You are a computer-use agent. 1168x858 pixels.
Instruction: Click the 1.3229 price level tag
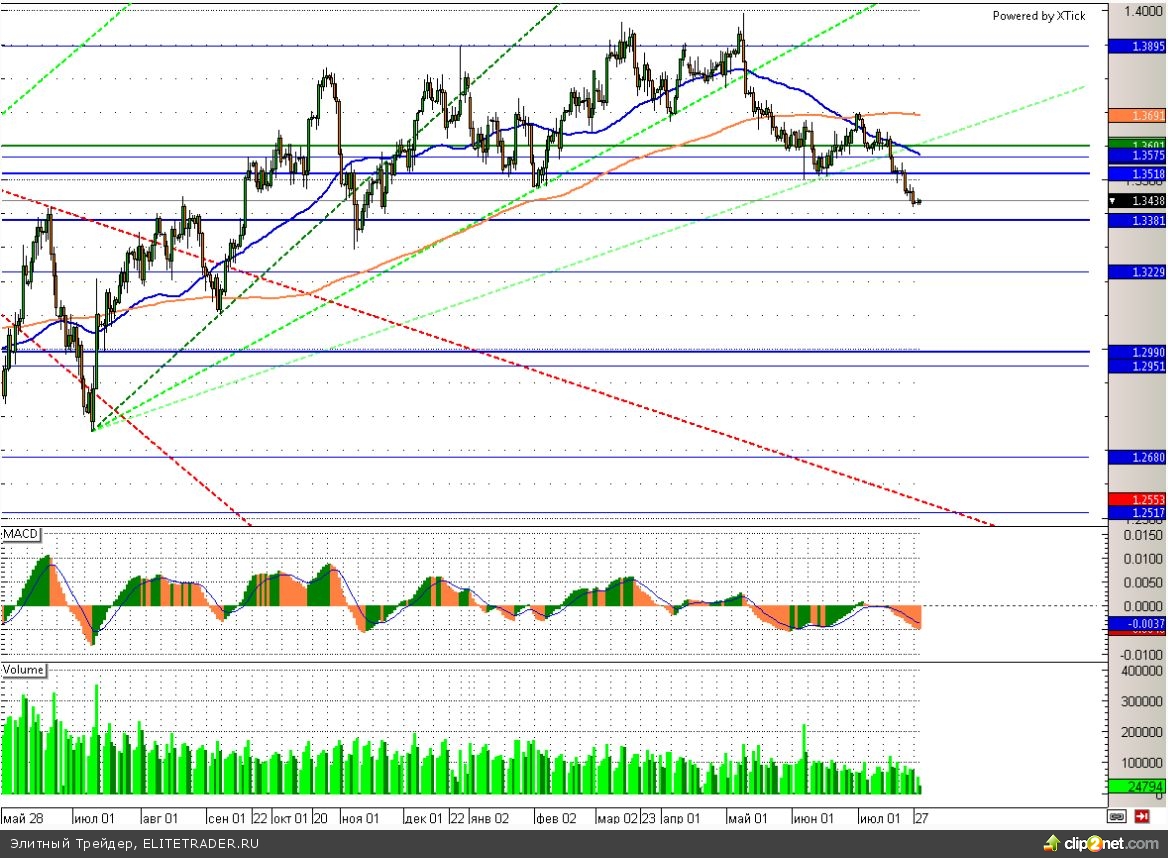[x=1137, y=272]
